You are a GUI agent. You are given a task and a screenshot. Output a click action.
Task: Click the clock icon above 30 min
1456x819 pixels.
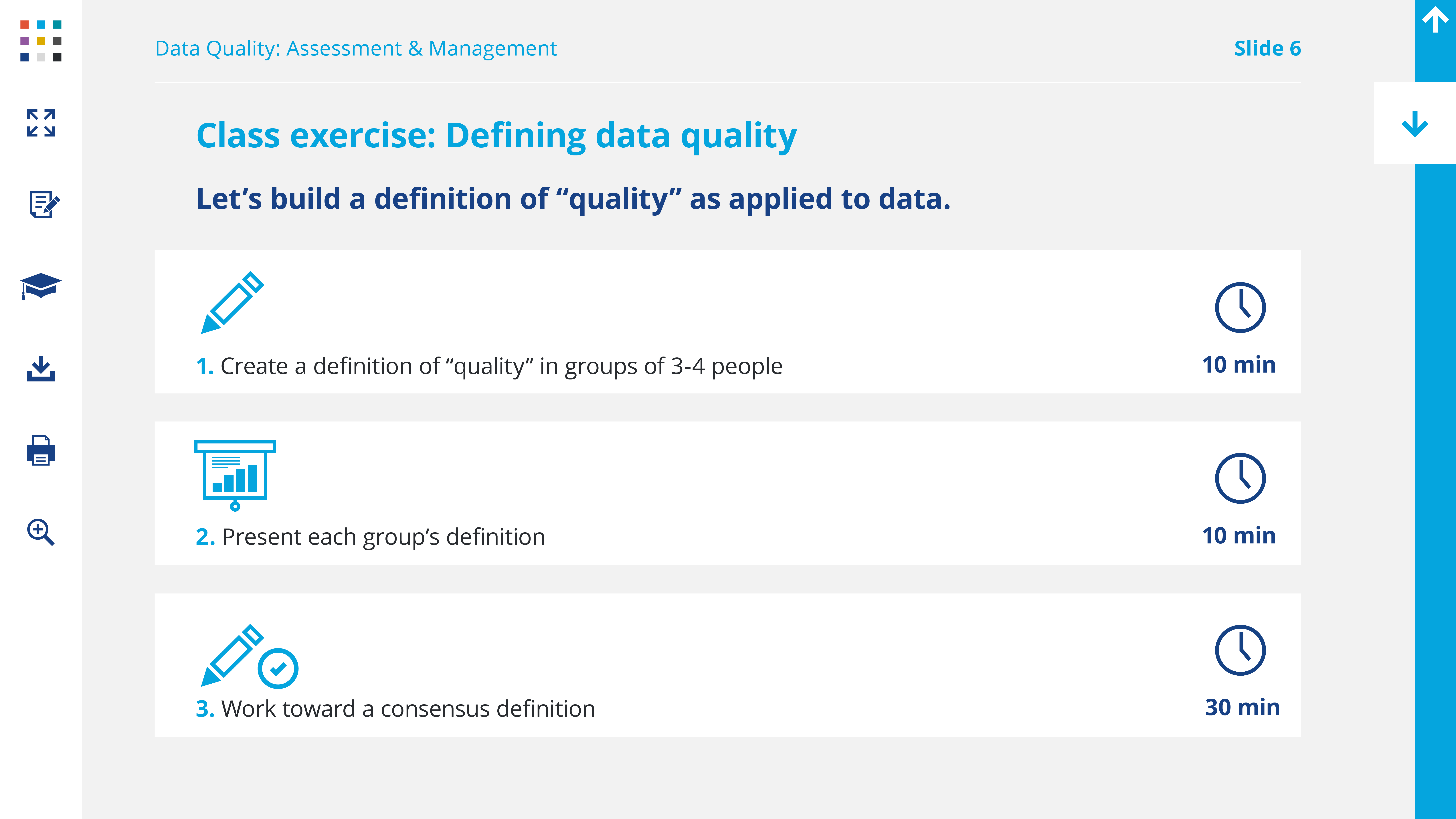[1240, 650]
